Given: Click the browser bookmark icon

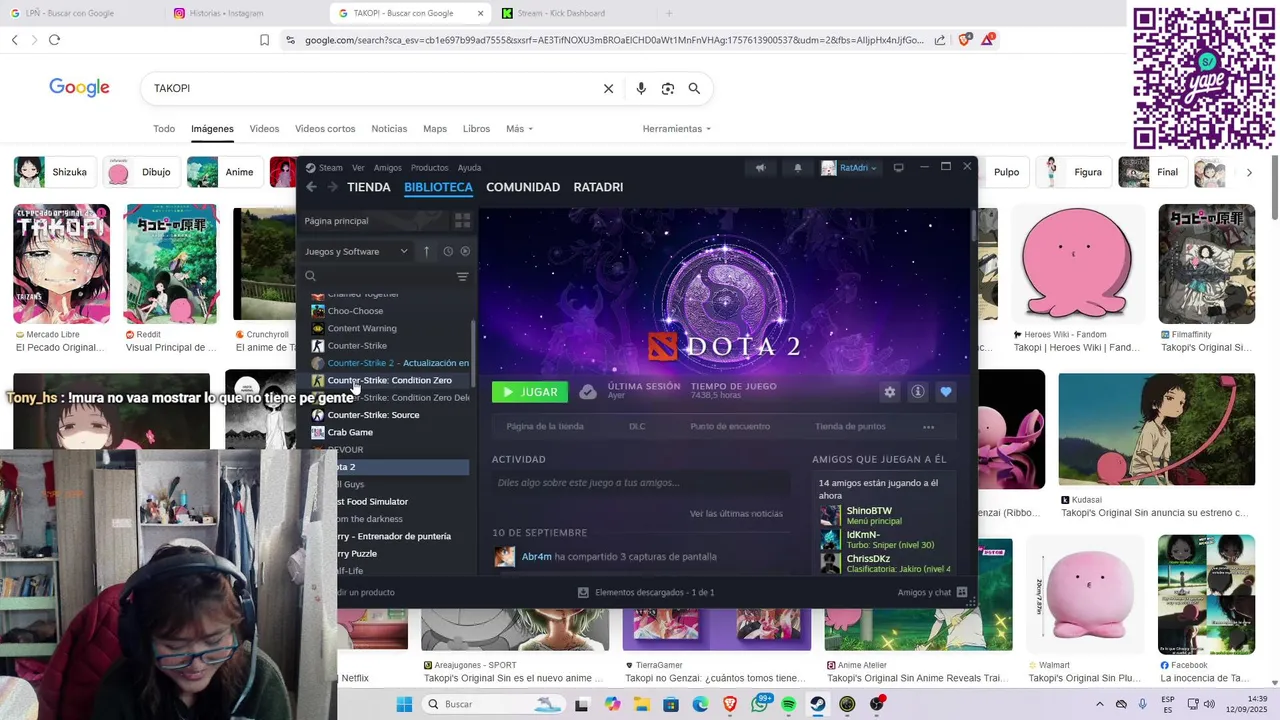Looking at the screenshot, I should [264, 40].
